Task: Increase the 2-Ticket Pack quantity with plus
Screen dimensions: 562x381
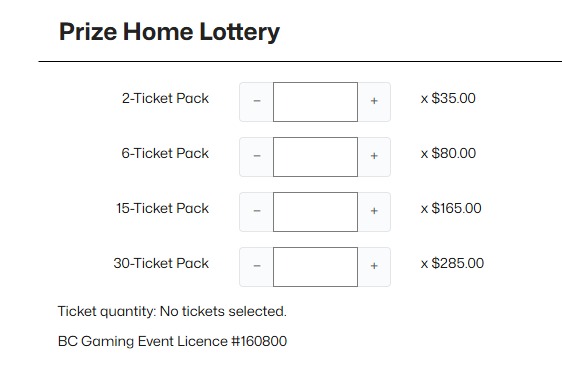Action: tap(374, 102)
